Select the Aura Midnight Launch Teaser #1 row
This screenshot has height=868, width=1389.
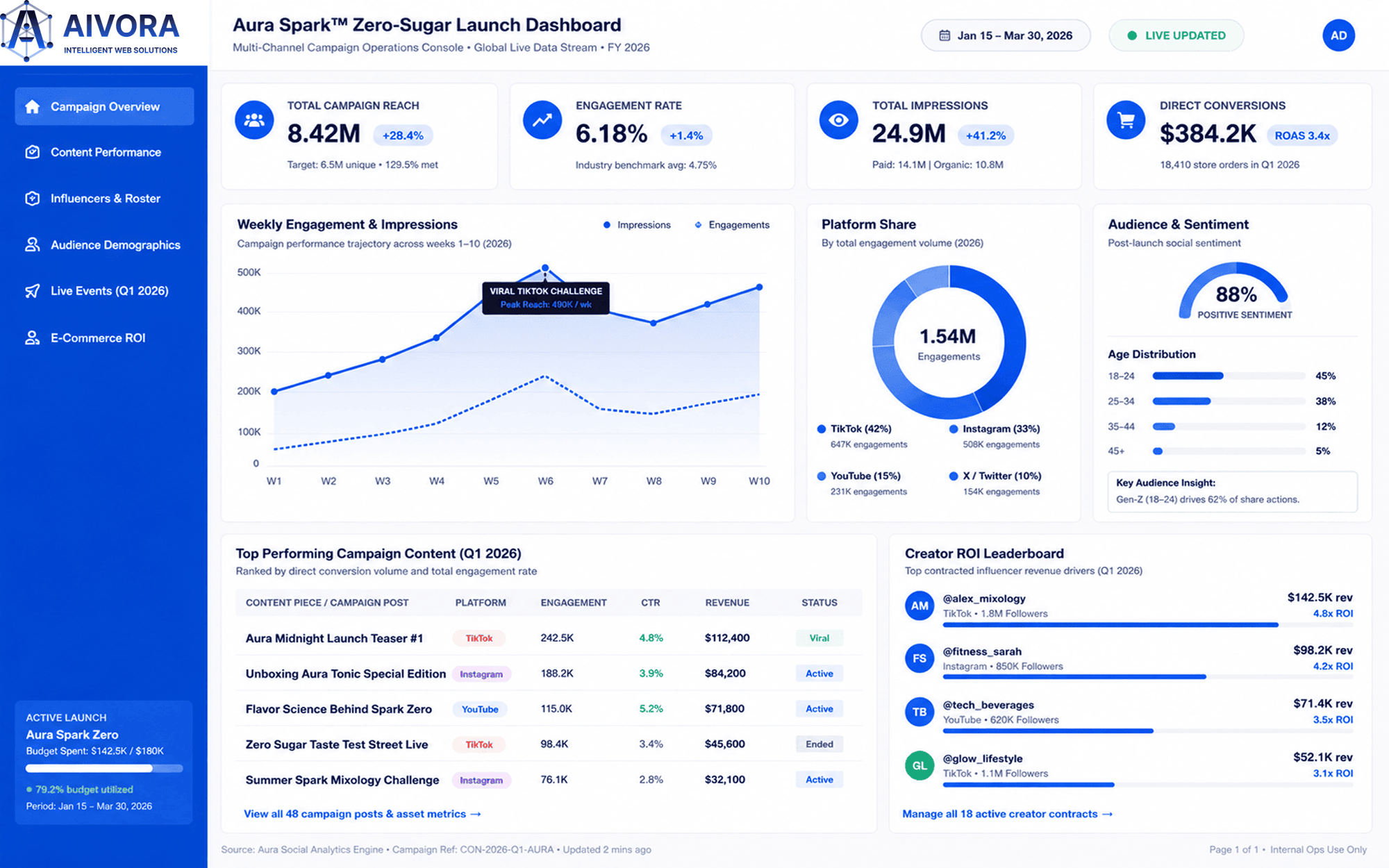(549, 638)
